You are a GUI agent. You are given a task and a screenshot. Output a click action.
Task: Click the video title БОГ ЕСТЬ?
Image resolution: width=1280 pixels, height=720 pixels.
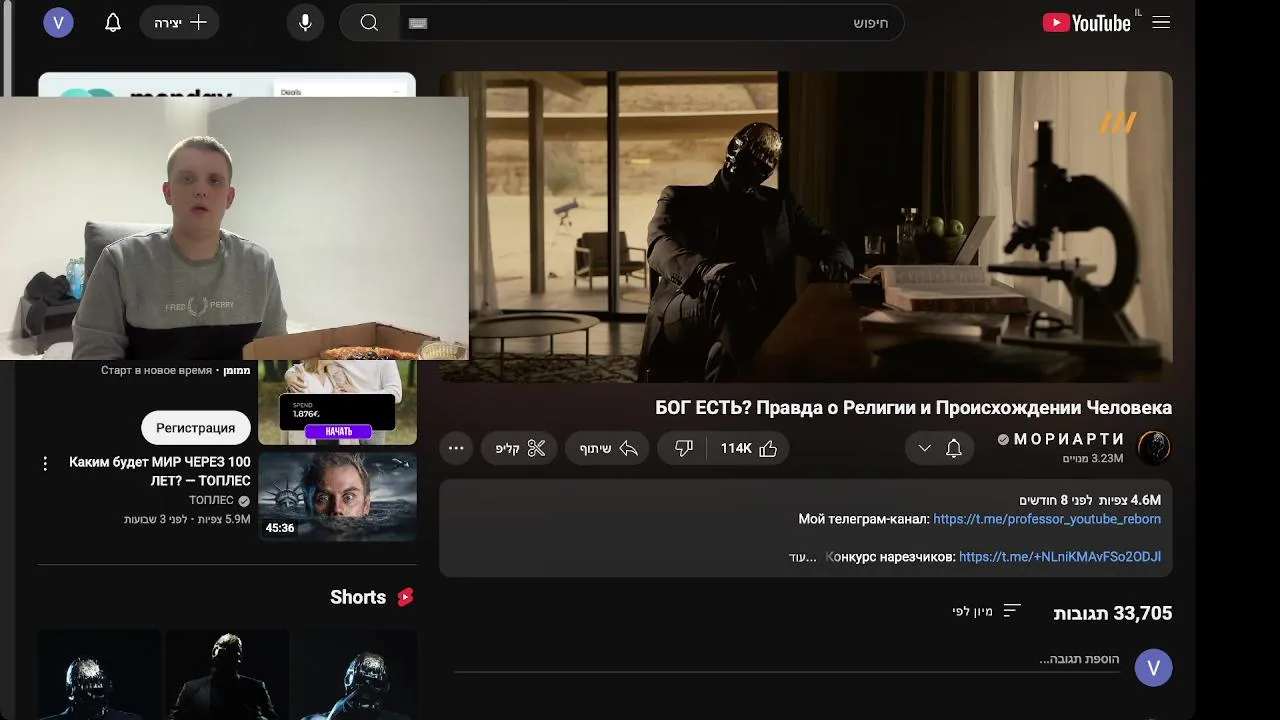pos(913,407)
